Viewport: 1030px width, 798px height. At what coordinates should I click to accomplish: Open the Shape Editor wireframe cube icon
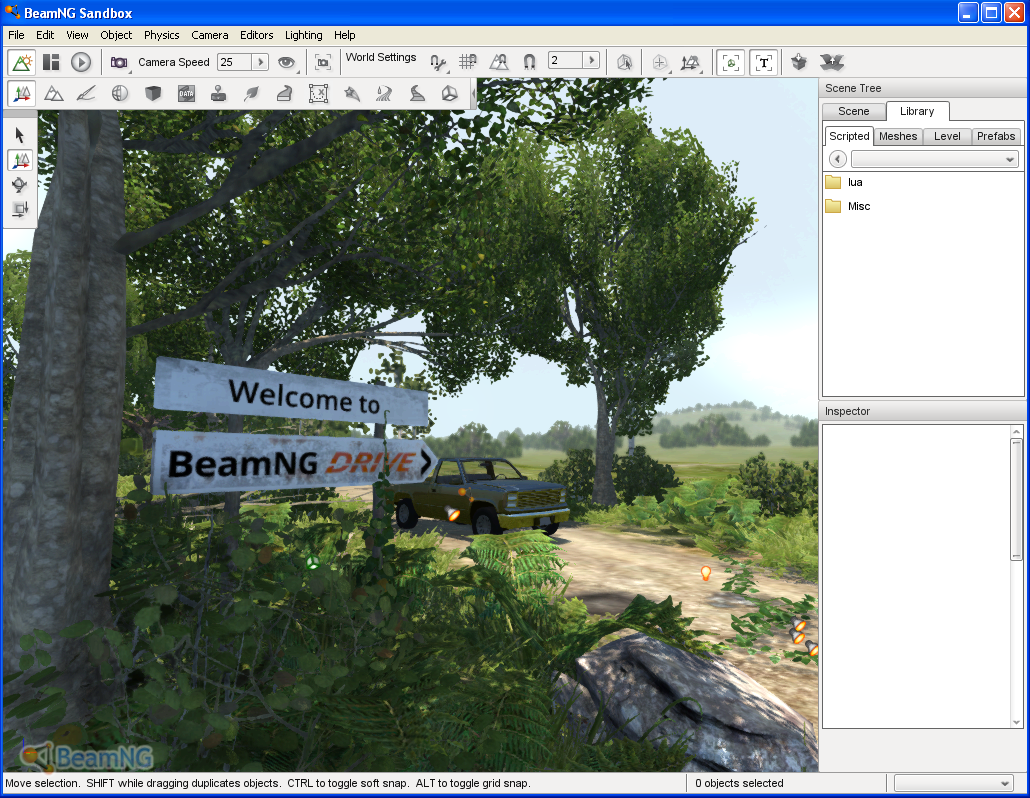[x=449, y=94]
